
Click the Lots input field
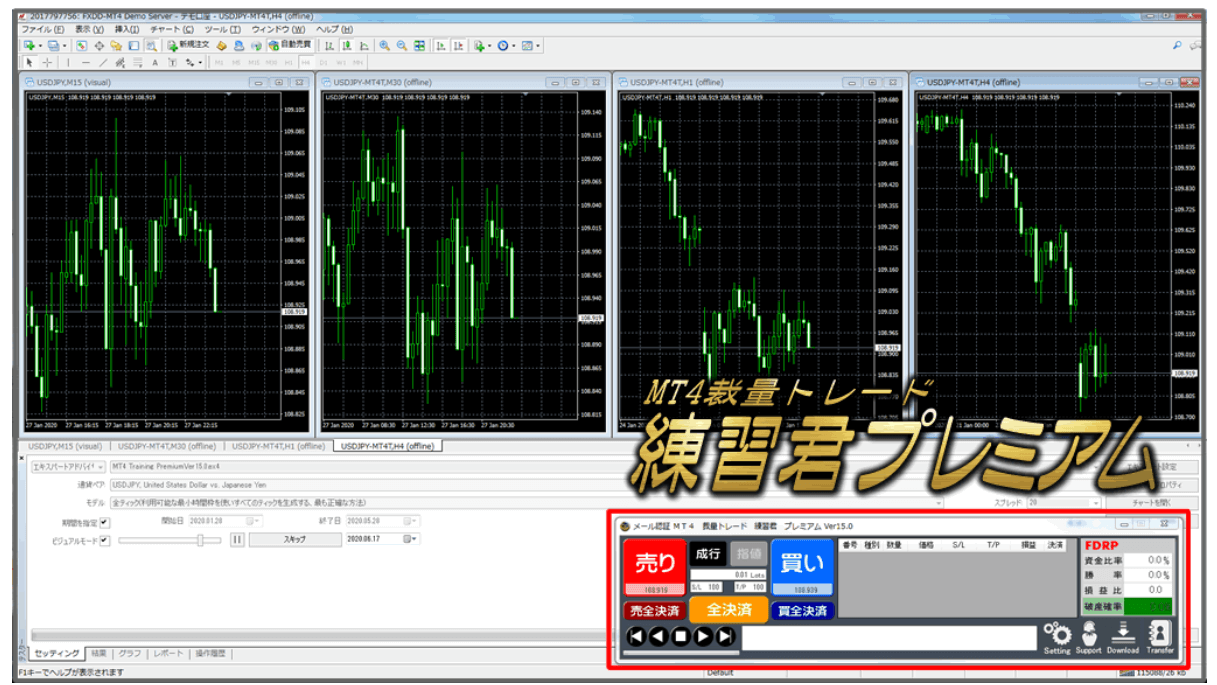click(x=728, y=574)
